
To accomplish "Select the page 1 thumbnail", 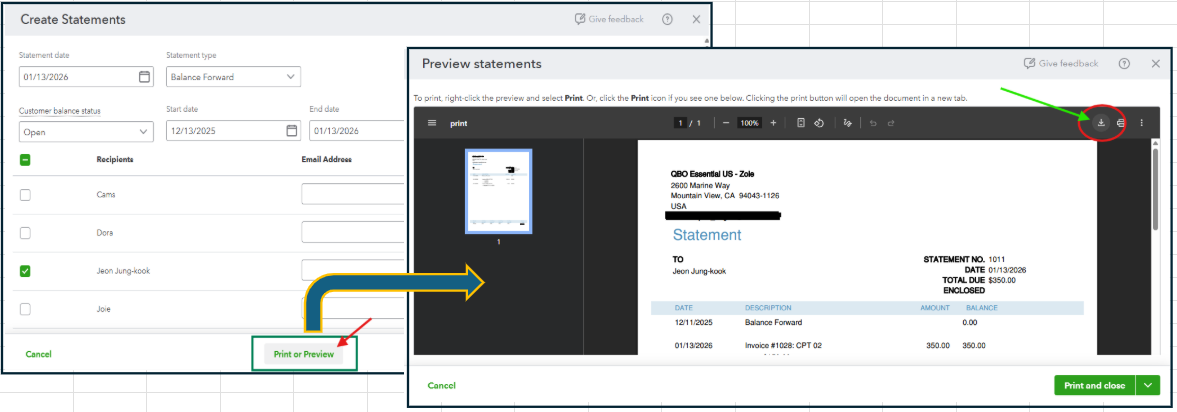I will pyautogui.click(x=498, y=191).
